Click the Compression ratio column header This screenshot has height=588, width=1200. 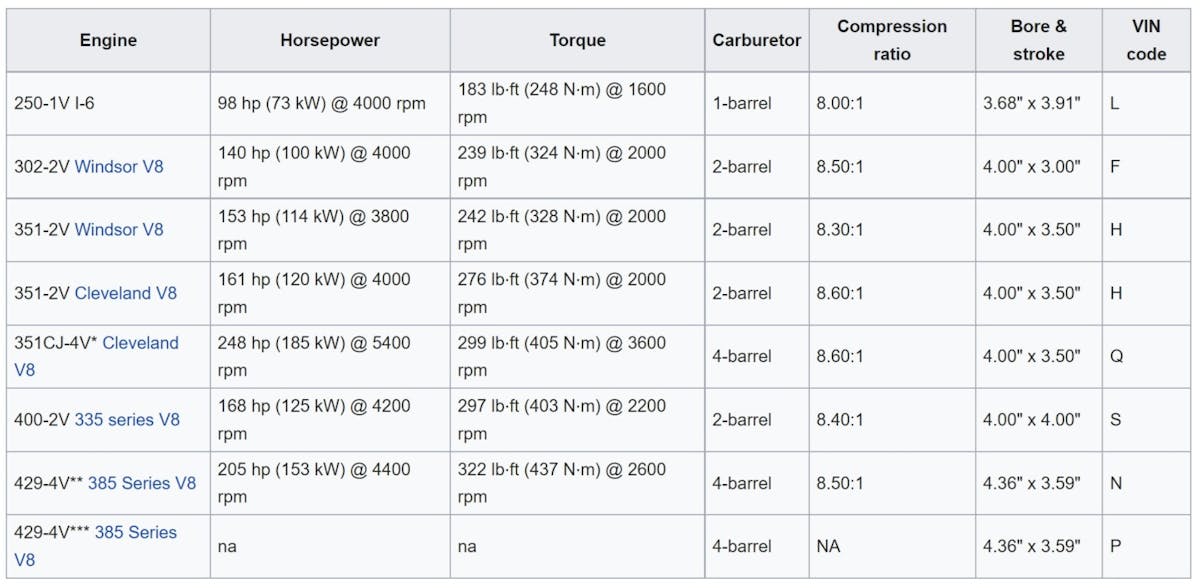(x=892, y=41)
